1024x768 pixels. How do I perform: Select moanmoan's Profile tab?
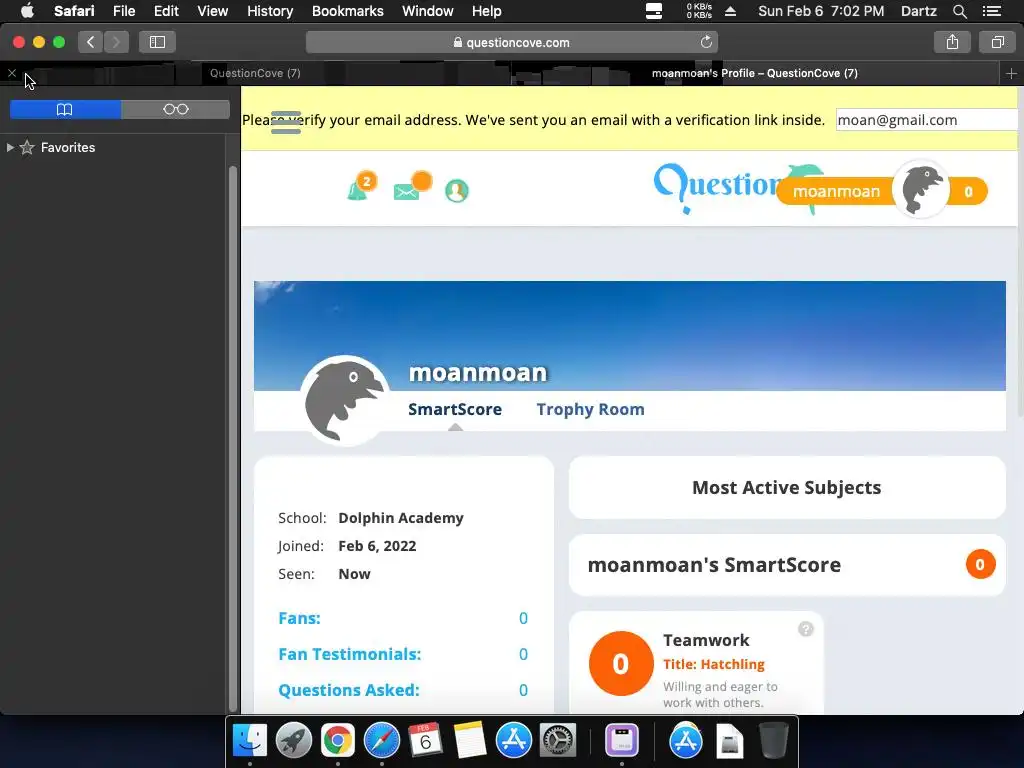755,73
